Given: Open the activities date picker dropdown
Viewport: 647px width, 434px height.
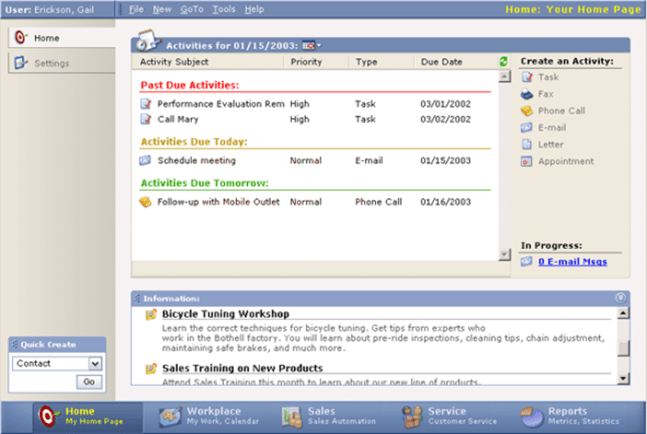Looking at the screenshot, I should pos(311,45).
